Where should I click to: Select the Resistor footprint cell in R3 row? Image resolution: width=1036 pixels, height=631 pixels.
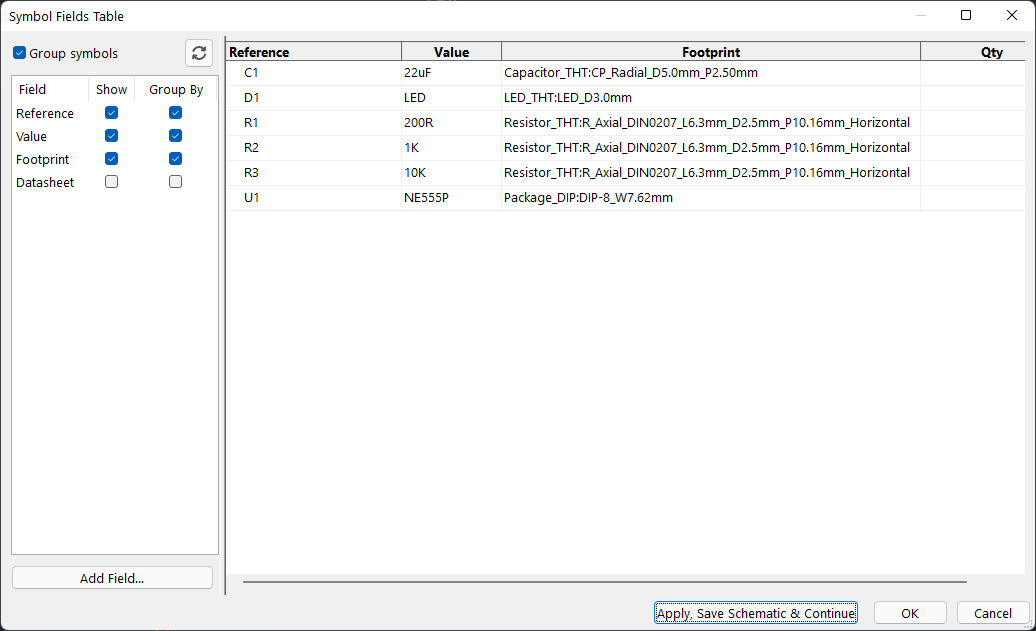click(711, 173)
